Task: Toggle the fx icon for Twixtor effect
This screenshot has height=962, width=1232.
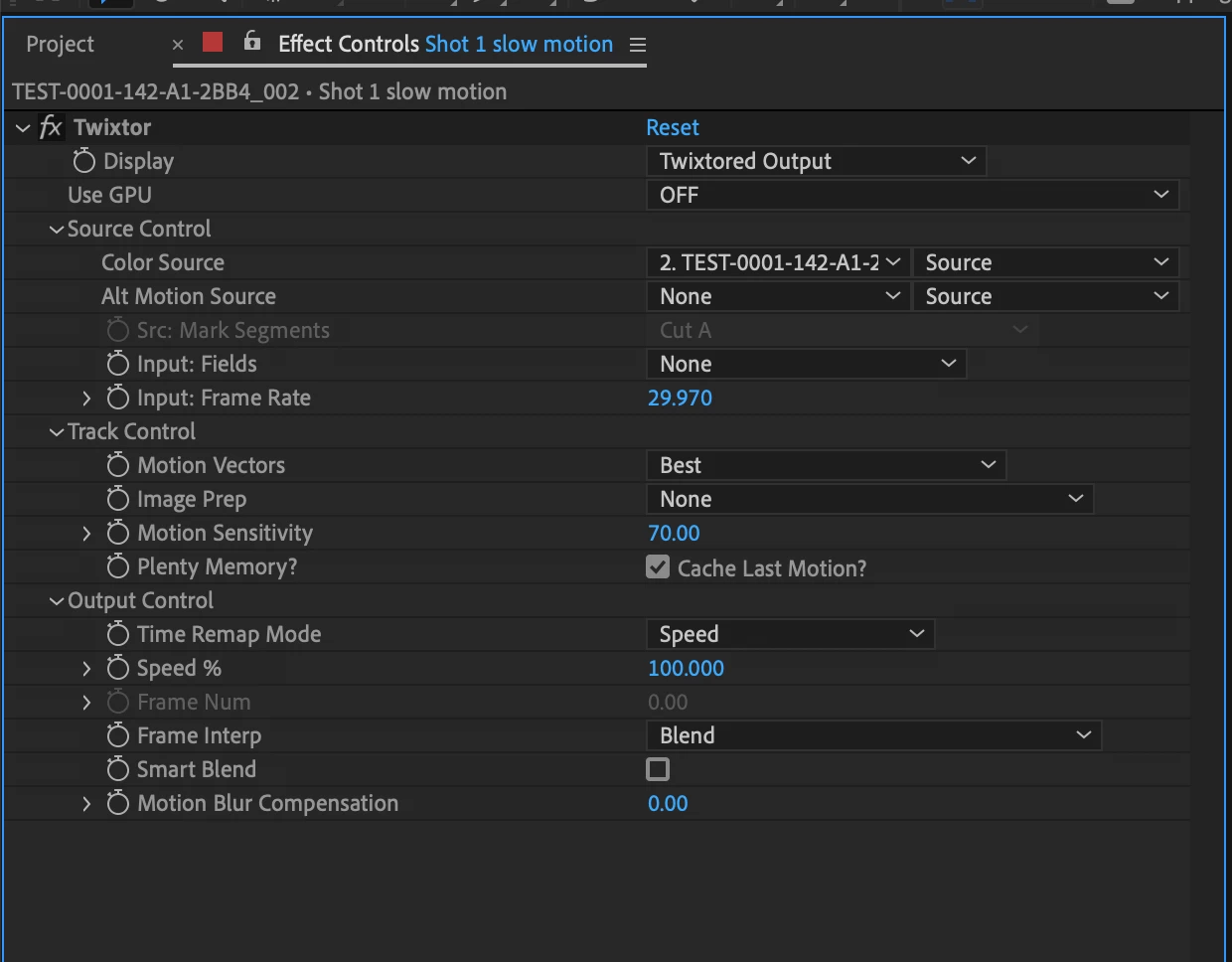Action: 51,127
